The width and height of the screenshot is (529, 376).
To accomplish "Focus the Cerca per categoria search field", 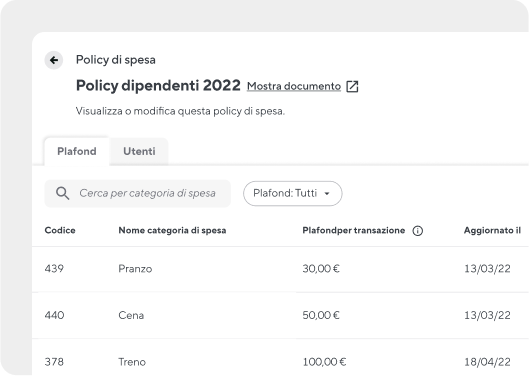I will click(138, 193).
